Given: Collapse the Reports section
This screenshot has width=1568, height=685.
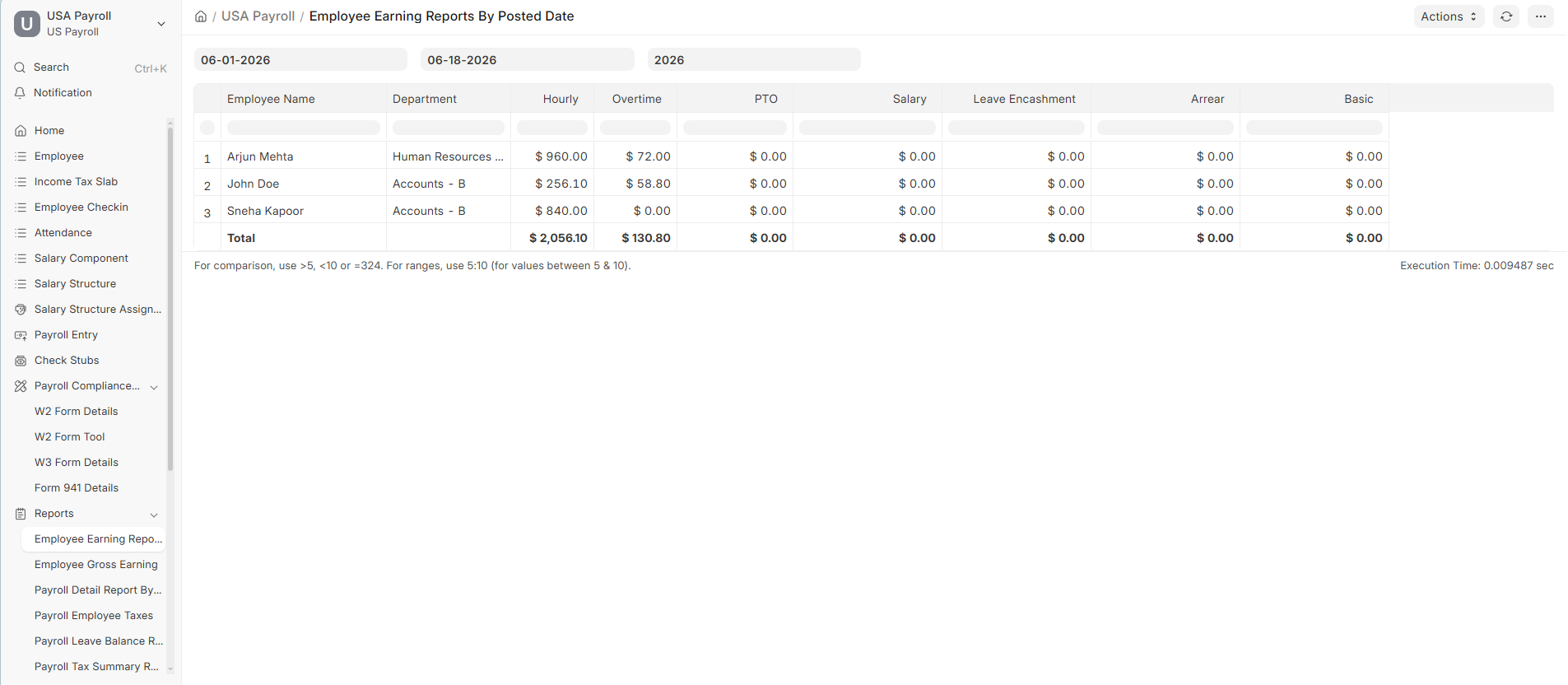Looking at the screenshot, I should 154,515.
